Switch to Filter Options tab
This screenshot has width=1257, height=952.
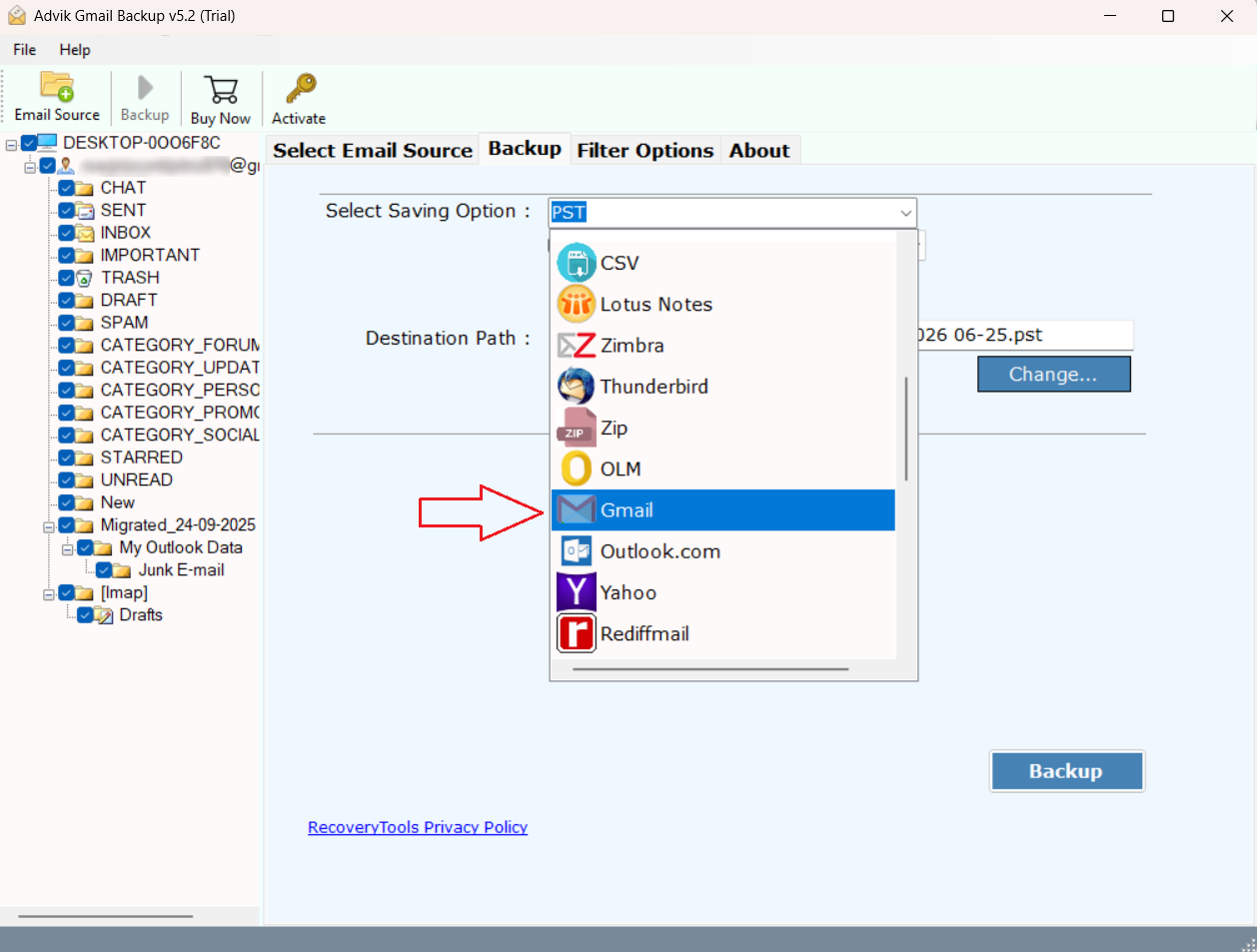[645, 150]
